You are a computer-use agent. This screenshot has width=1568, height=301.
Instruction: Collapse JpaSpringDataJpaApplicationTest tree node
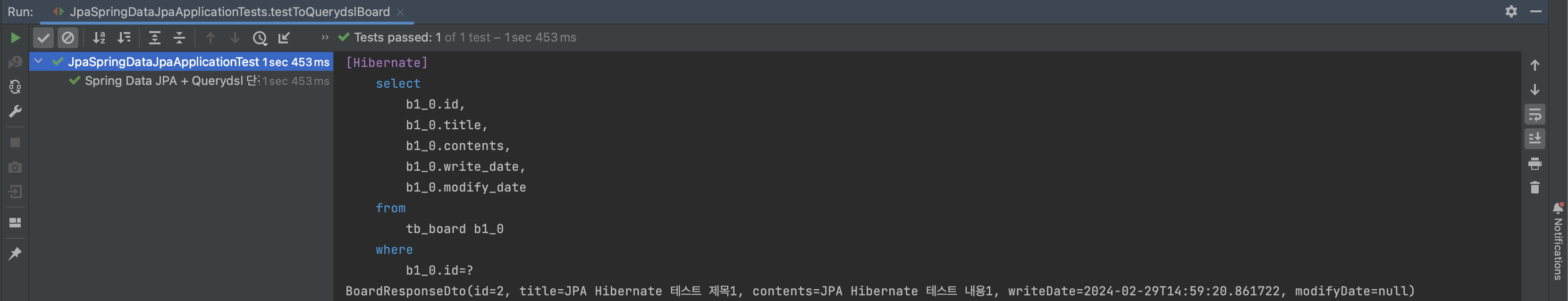point(38,61)
